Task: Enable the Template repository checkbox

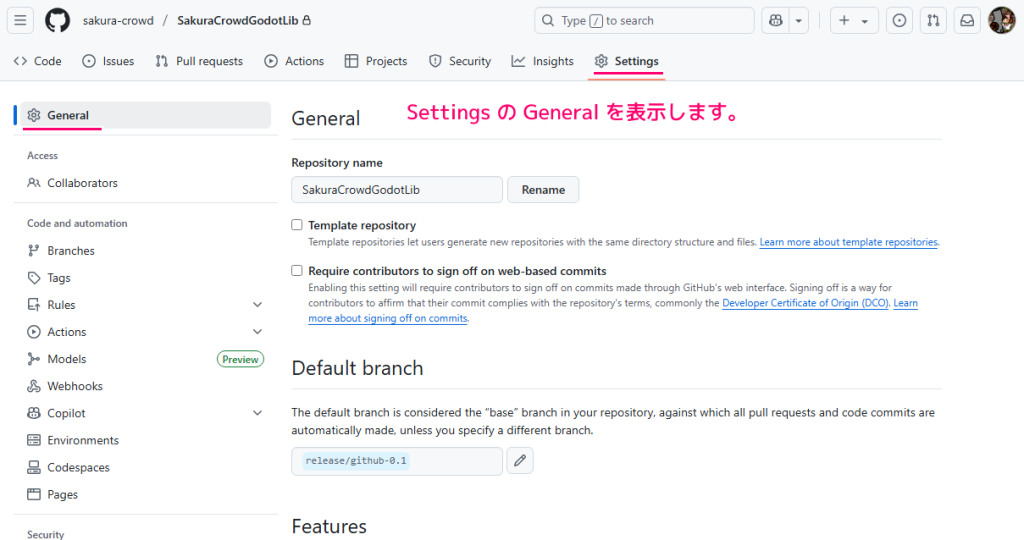Action: [297, 225]
